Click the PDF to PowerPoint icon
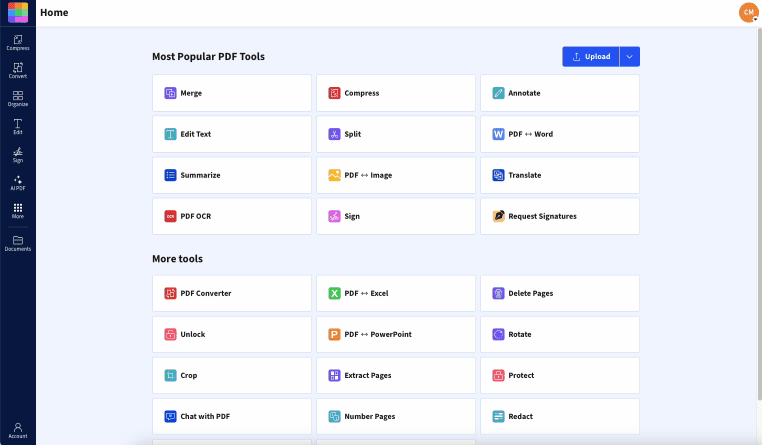The height and width of the screenshot is (445, 762). pos(334,334)
